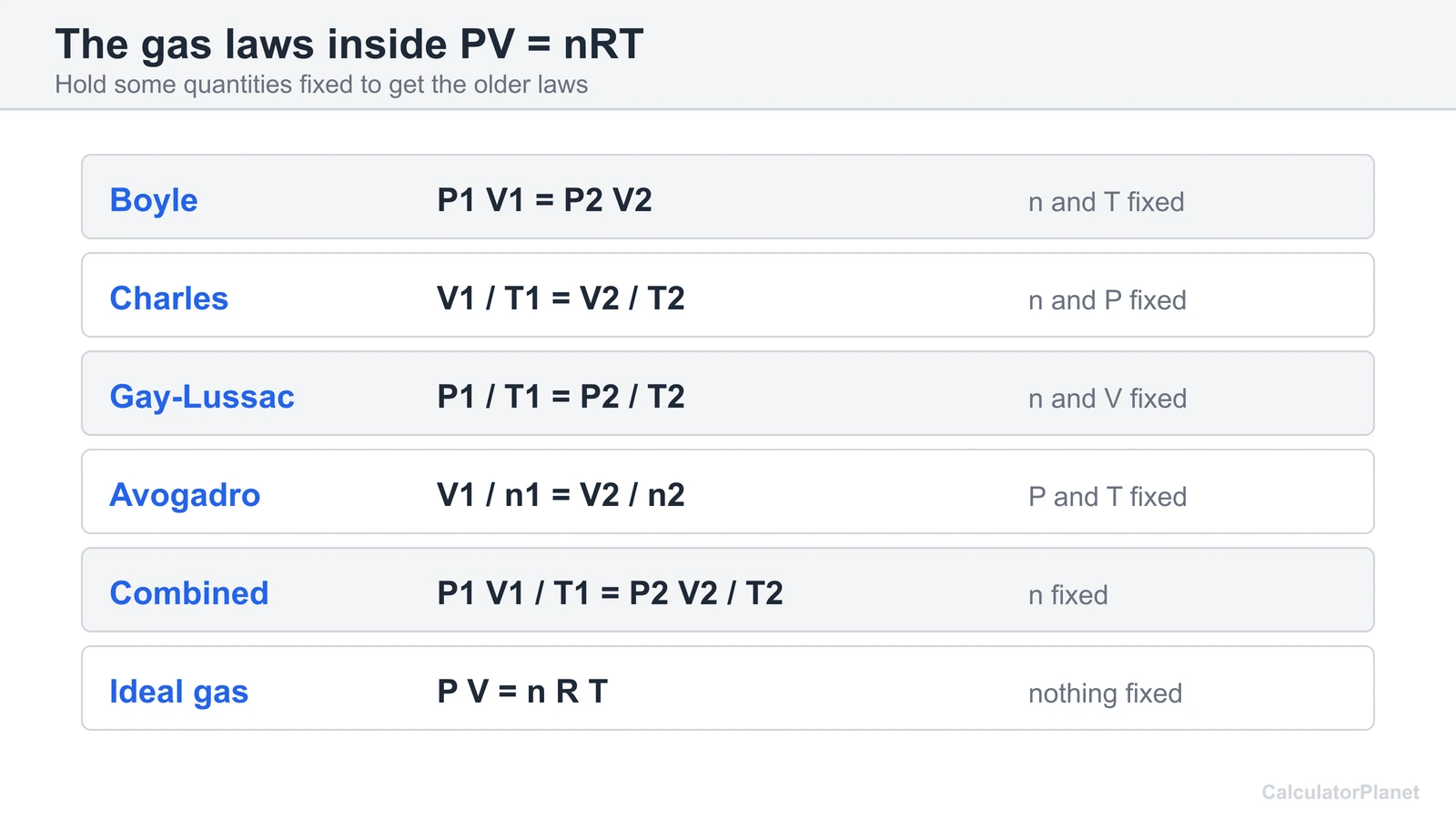Click the 'P and T fixed' condition
This screenshot has height=819, width=1456.
(1107, 497)
